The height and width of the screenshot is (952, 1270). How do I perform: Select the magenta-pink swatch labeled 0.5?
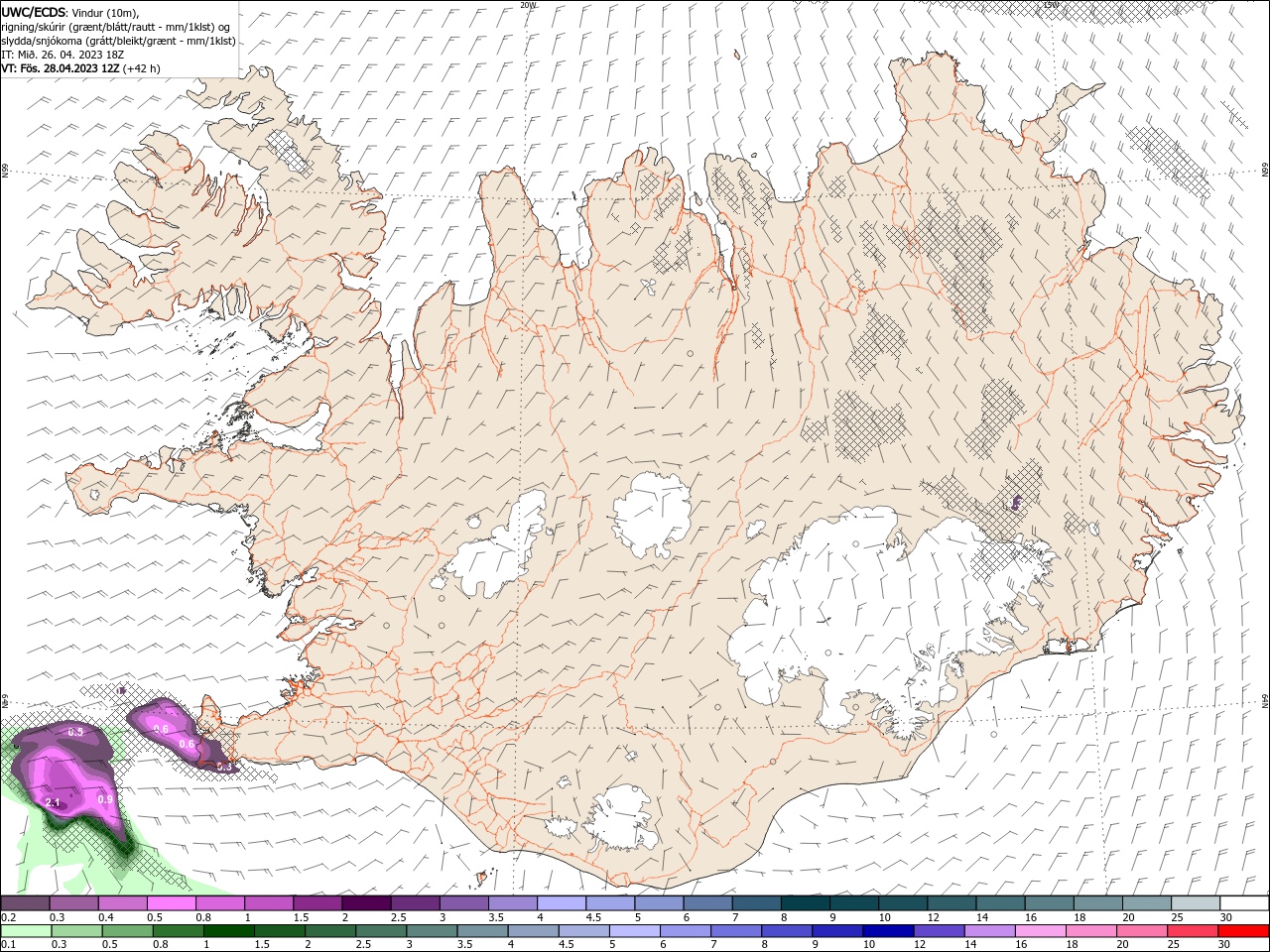(x=171, y=903)
